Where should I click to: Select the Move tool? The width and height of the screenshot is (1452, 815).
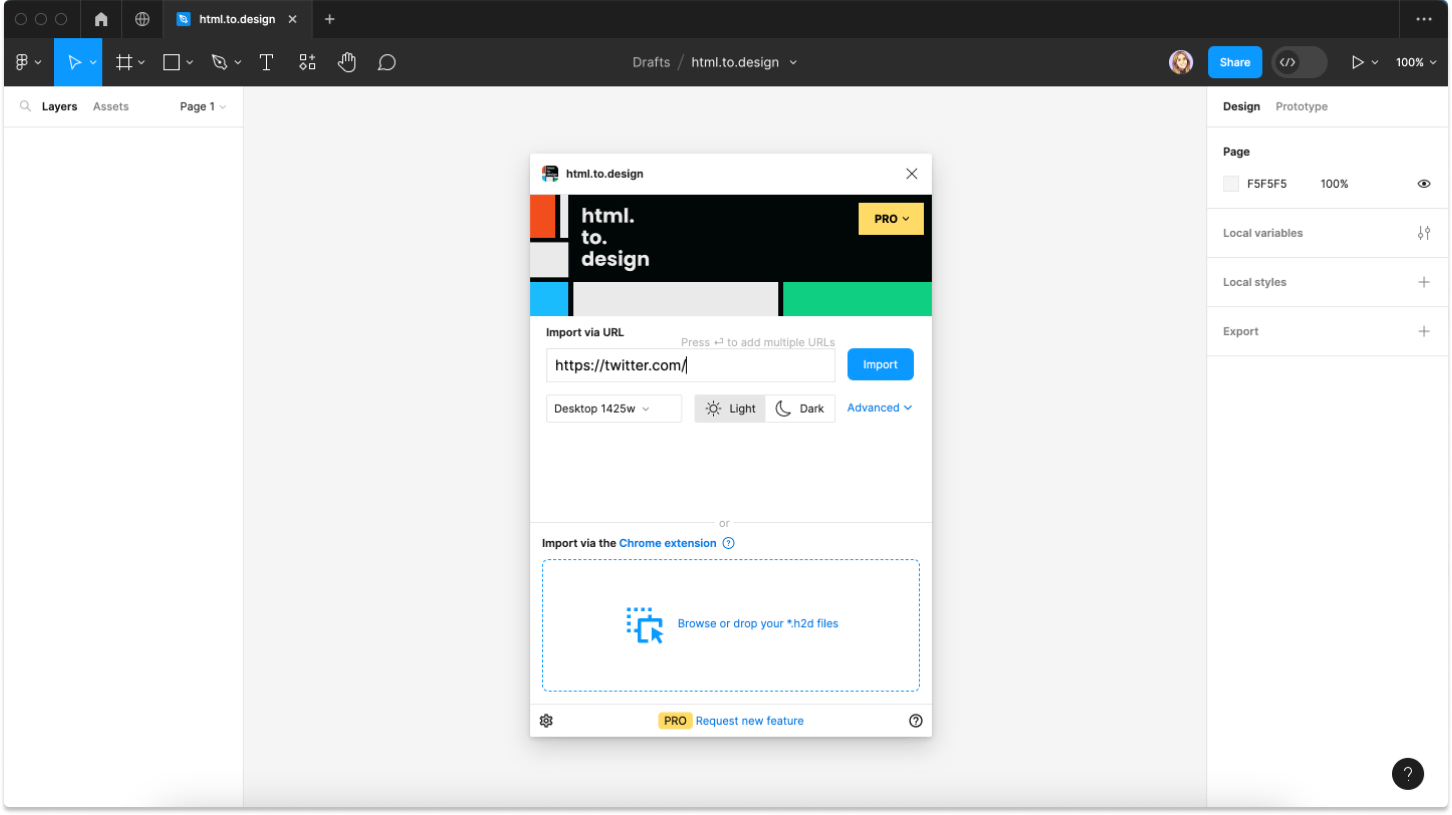(74, 62)
